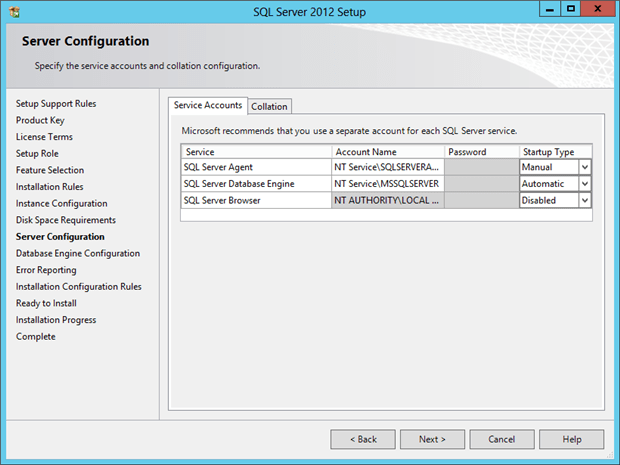Click Error Reporting step in sidebar

tap(46, 270)
